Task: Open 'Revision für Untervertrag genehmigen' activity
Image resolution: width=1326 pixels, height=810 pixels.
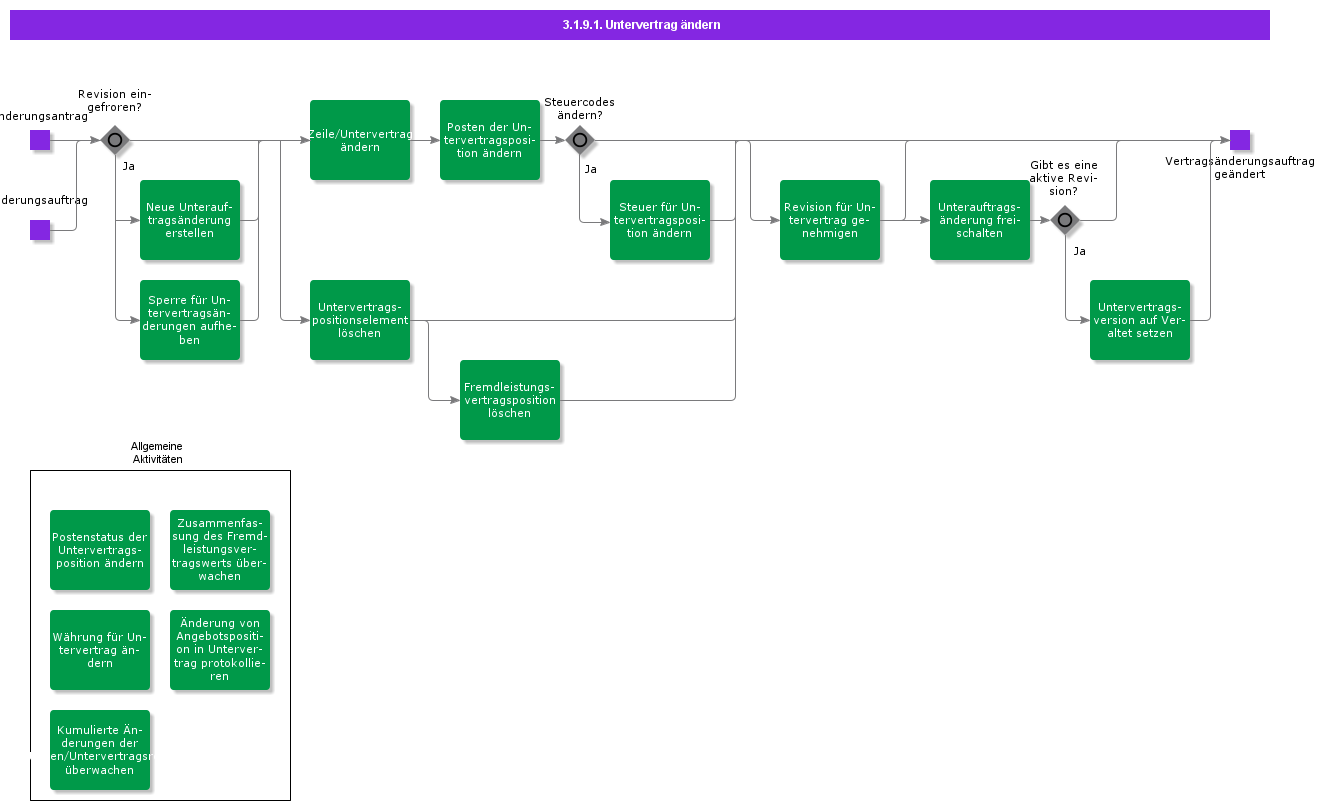Action: pyautogui.click(x=830, y=220)
